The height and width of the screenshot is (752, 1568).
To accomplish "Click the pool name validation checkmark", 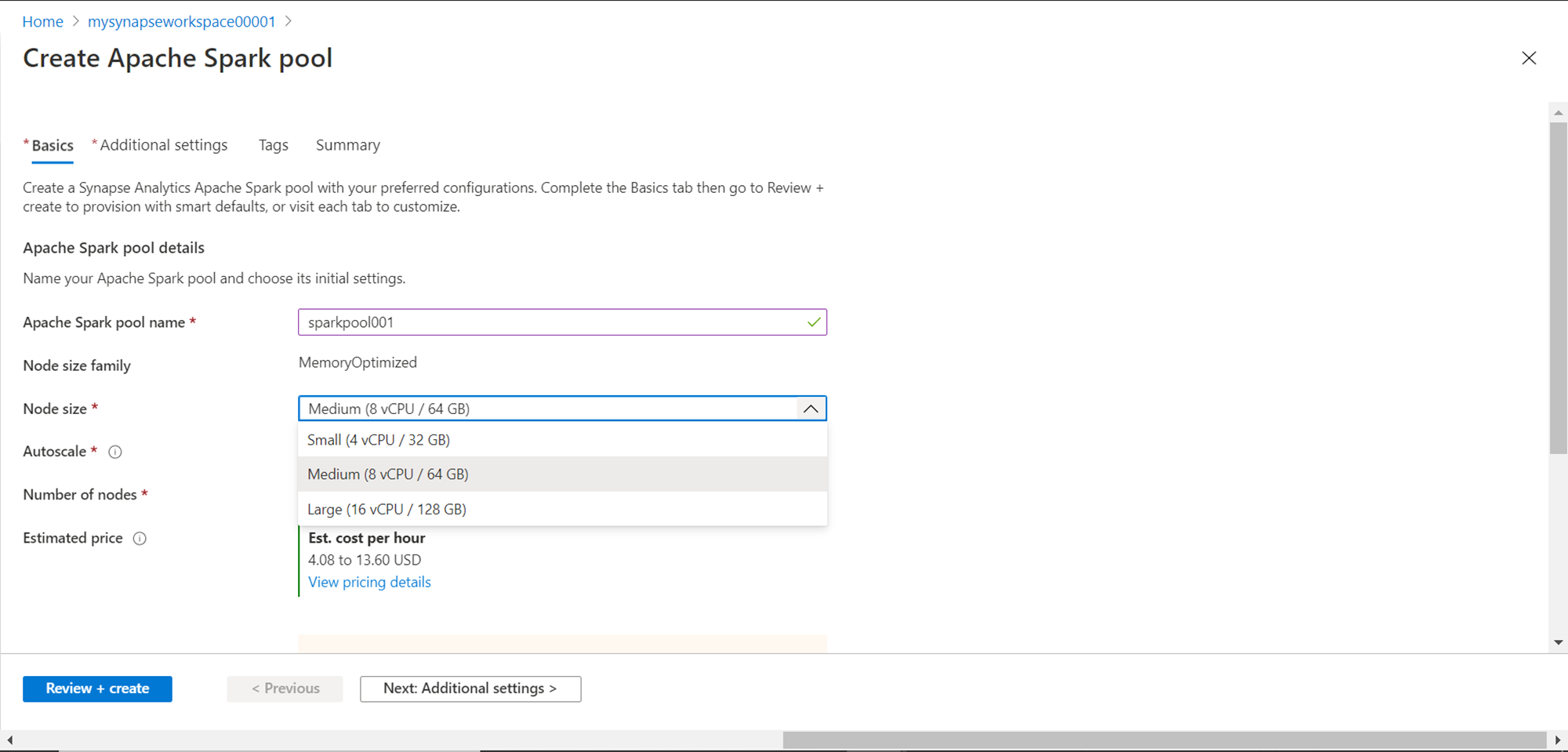I will [x=814, y=322].
